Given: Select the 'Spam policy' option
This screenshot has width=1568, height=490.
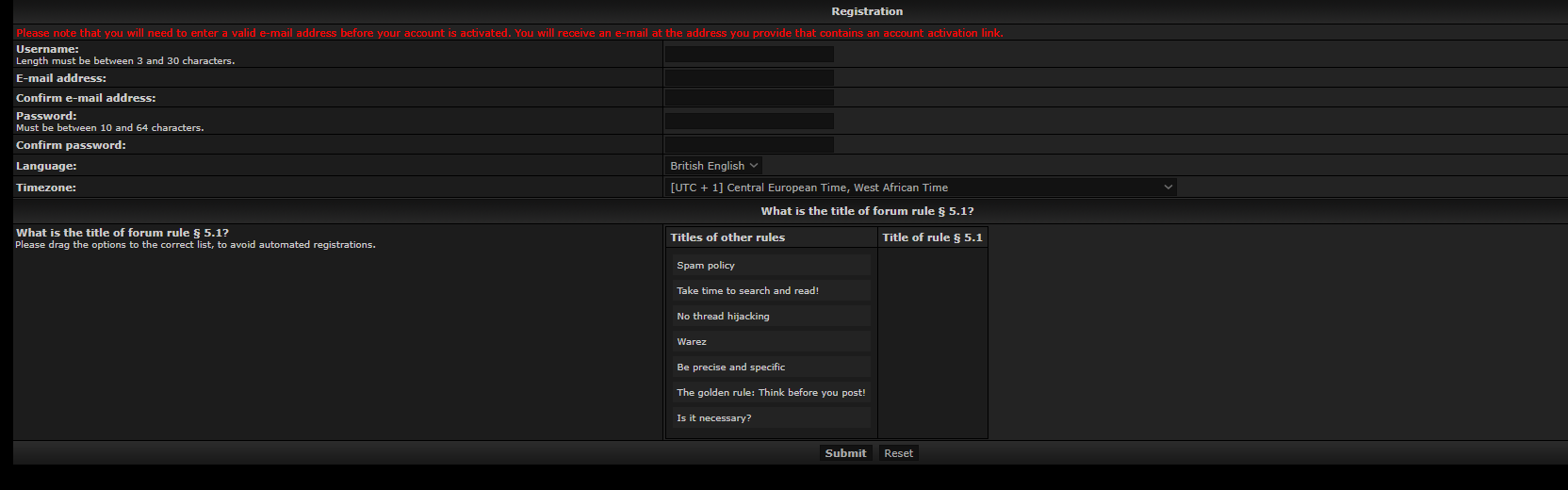Looking at the screenshot, I should tap(772, 266).
